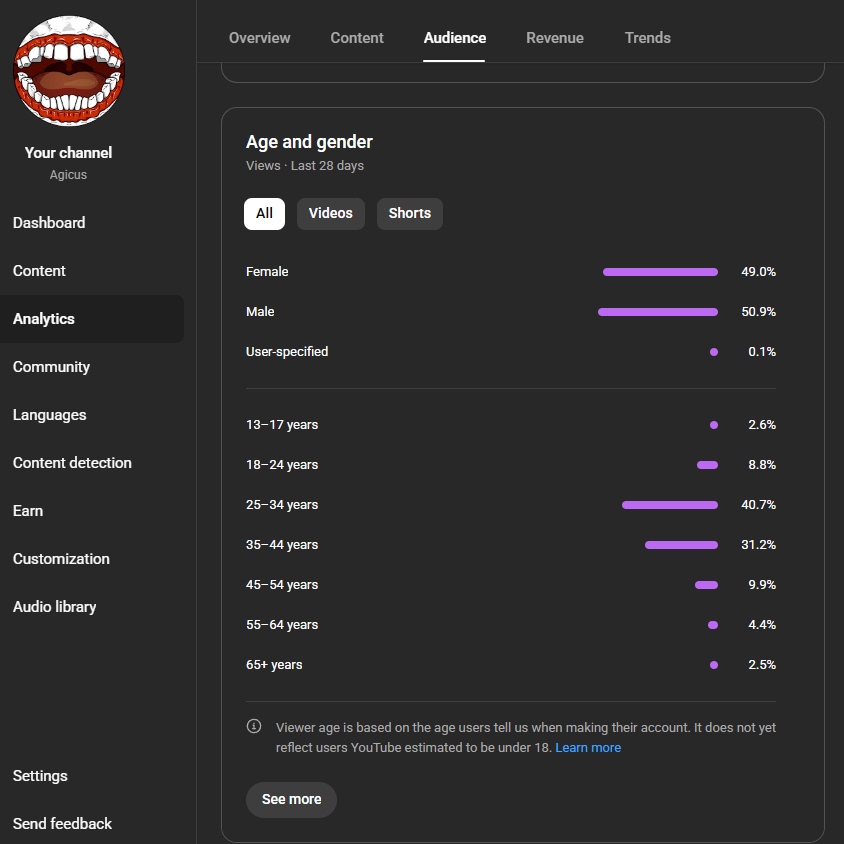The width and height of the screenshot is (844, 844).
Task: Open the Dashboard sidebar item
Action: click(x=49, y=223)
